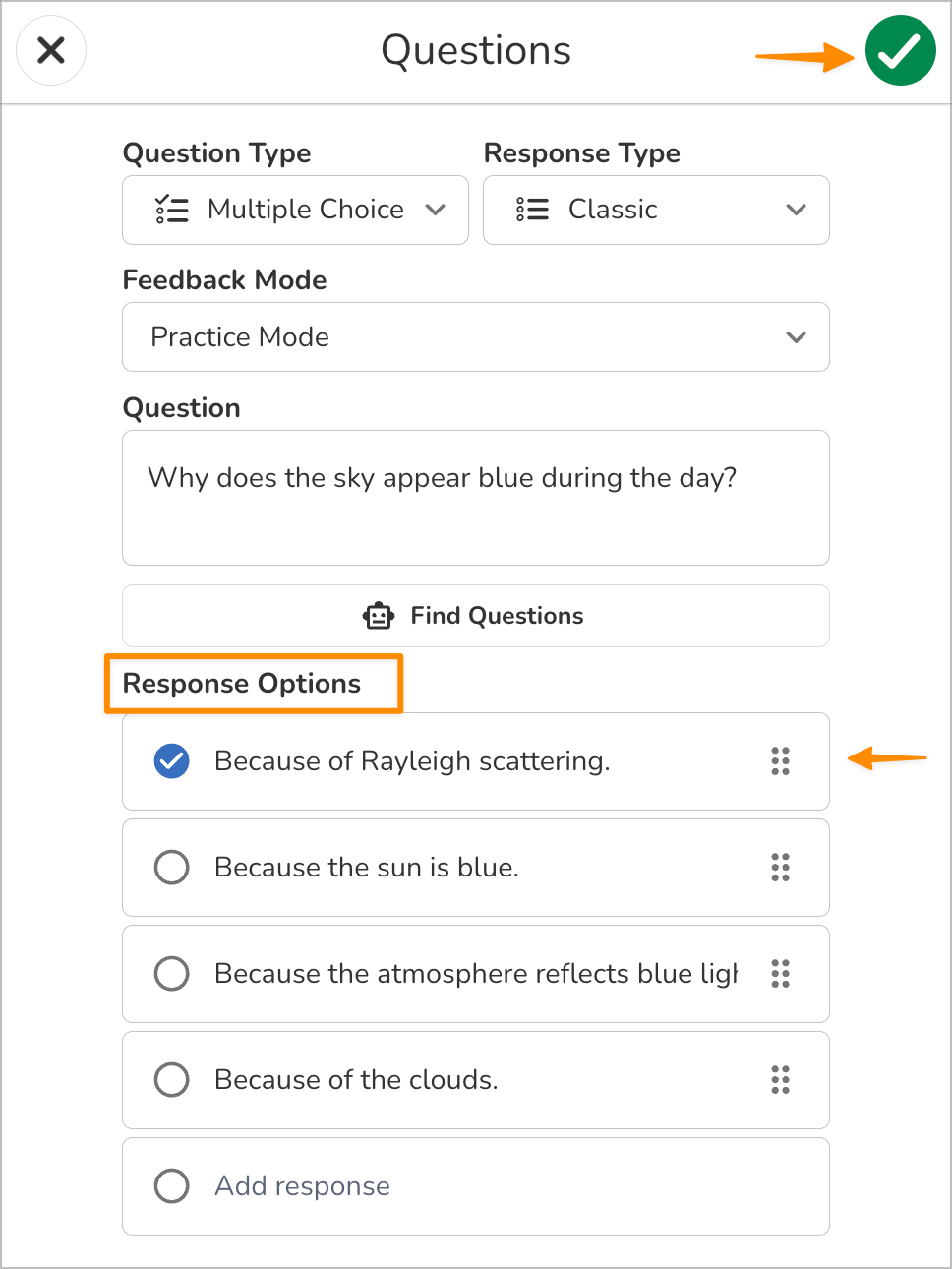Click the drag handle for the clouds option

coord(781,1080)
